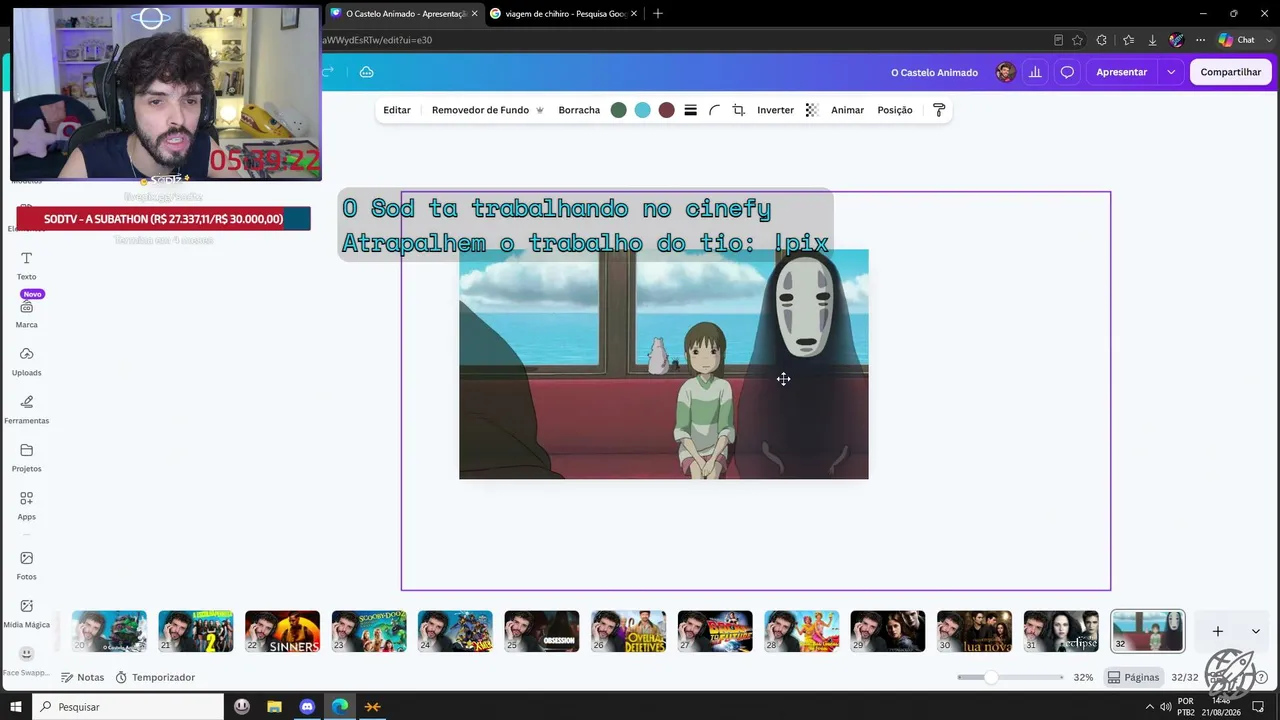Toggle the Notas notes panel
The image size is (1280, 720).
(82, 677)
